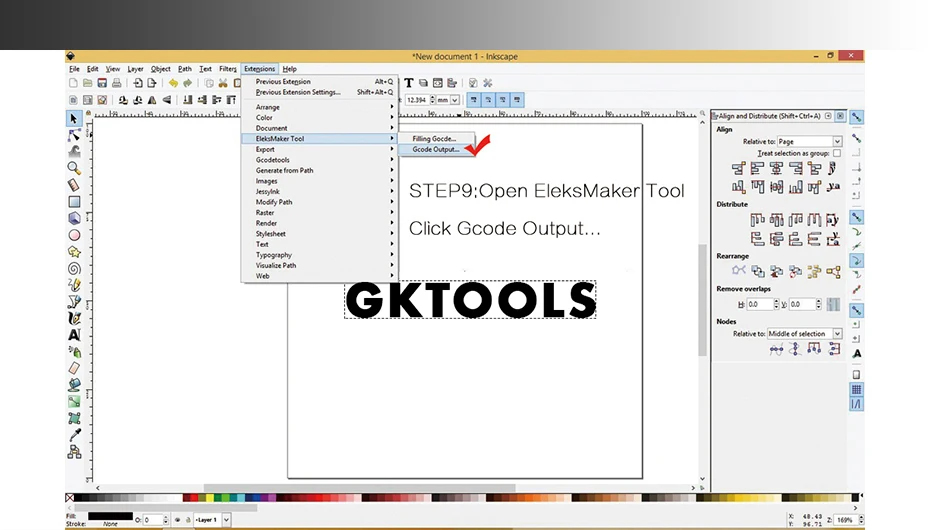The width and height of the screenshot is (930, 530).
Task: Choose Filling Gcode submenu entry
Action: 436,139
